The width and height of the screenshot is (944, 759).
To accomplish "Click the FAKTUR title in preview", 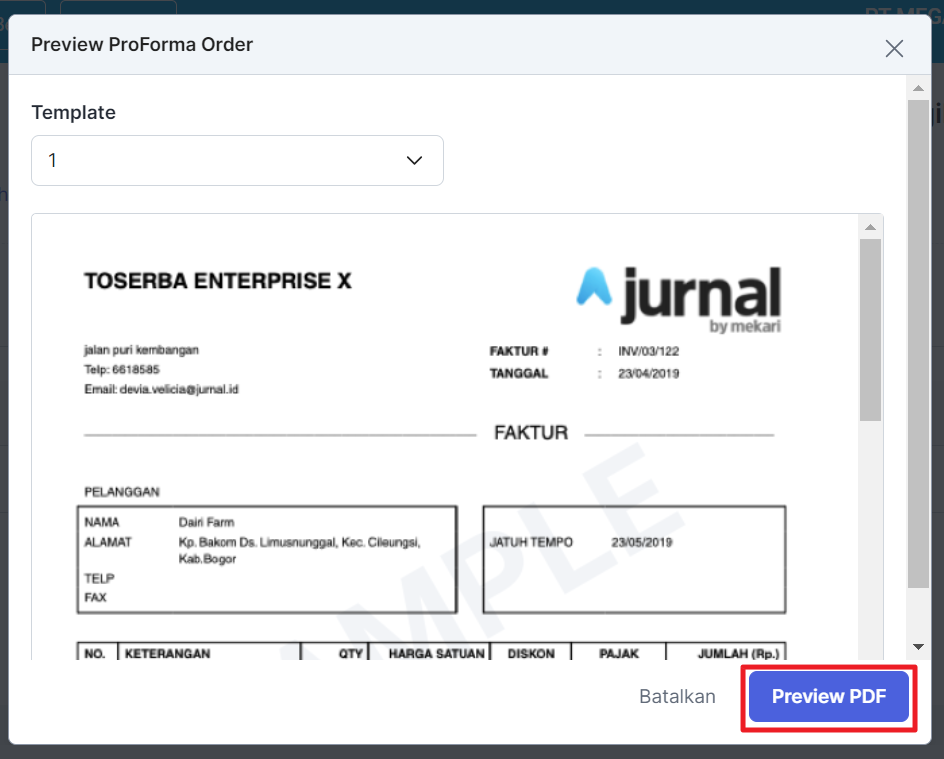I will point(531,433).
